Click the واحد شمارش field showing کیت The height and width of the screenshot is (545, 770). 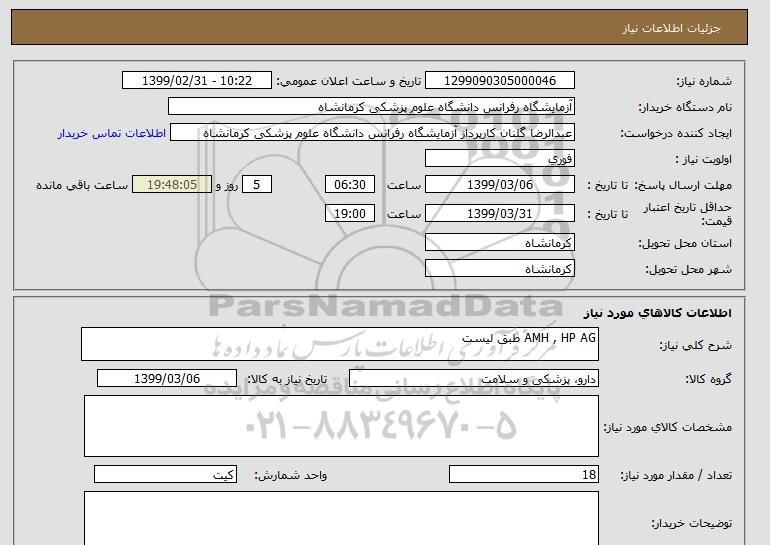165,475
